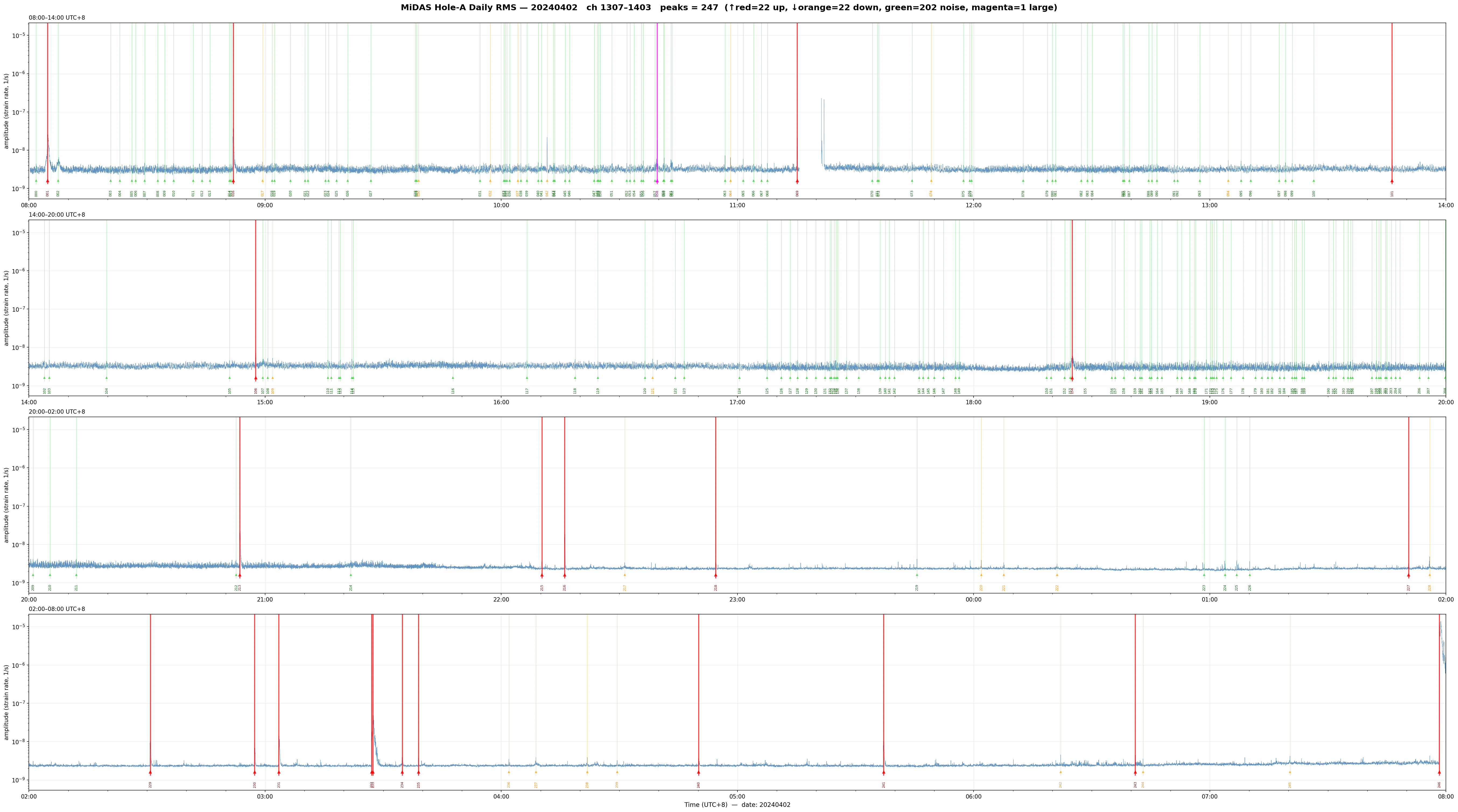Select the red peak number label 230
Viewport: 1458px width, 812px height.
coord(255,784)
